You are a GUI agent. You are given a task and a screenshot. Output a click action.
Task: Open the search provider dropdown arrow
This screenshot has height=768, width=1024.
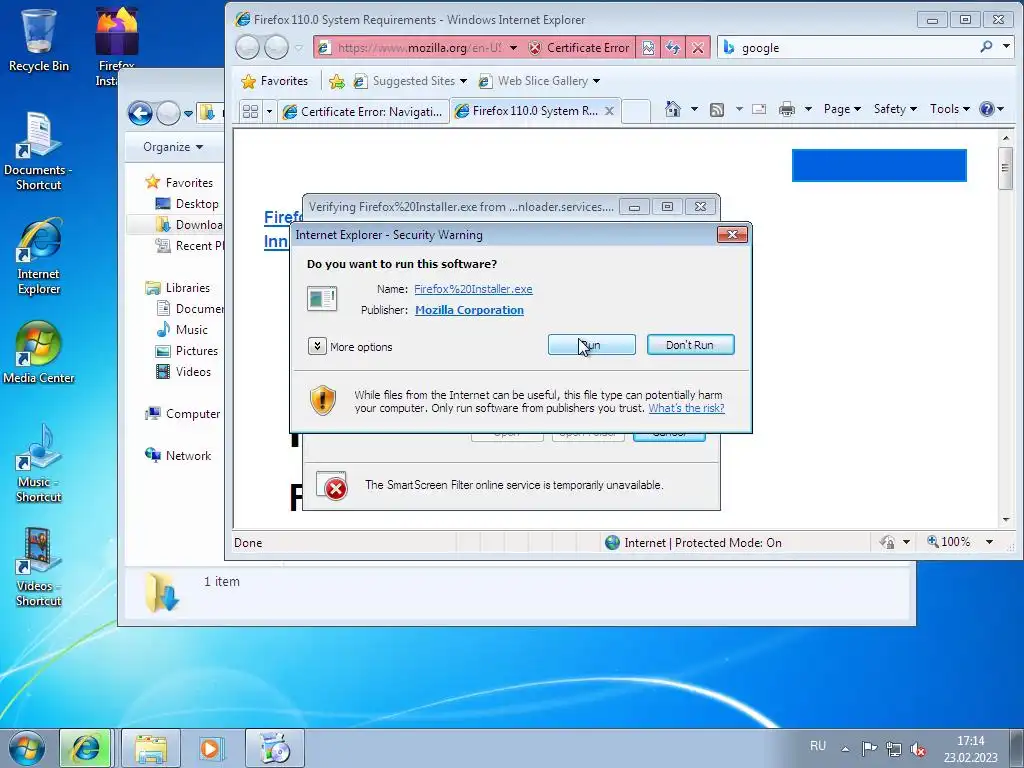coord(1006,46)
